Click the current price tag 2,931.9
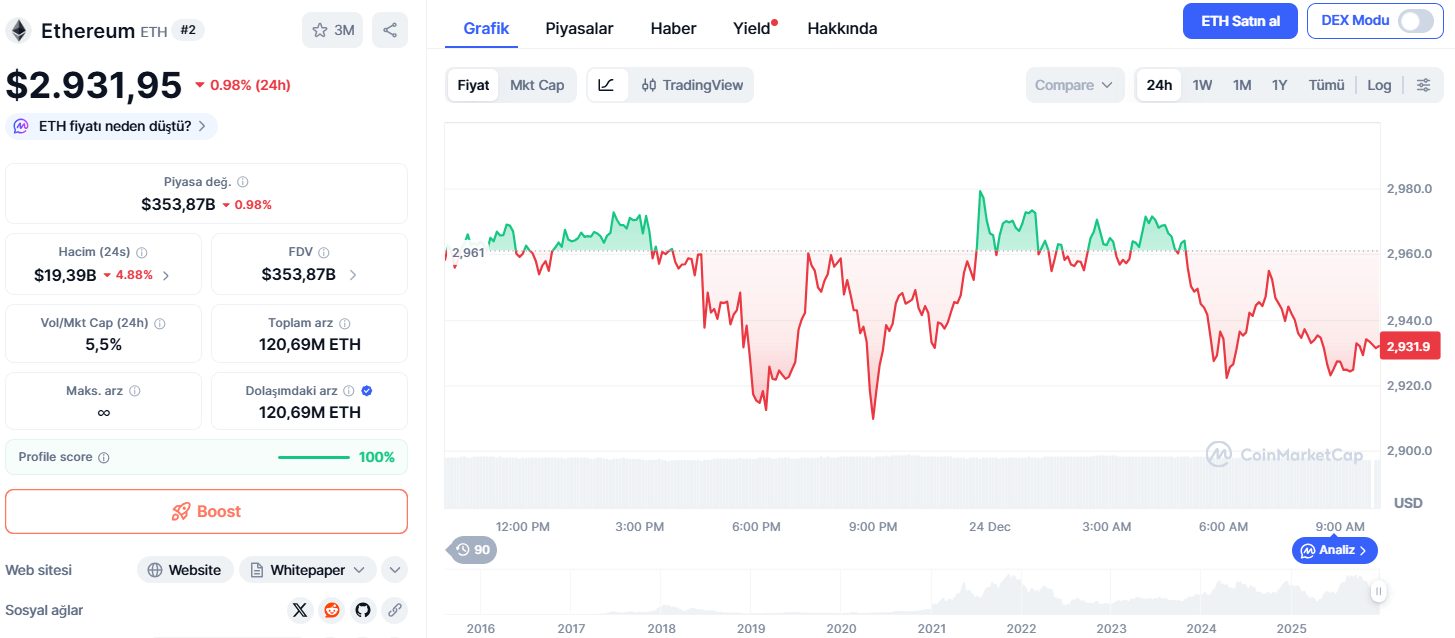Image resolution: width=1455 pixels, height=638 pixels. pos(1409,346)
